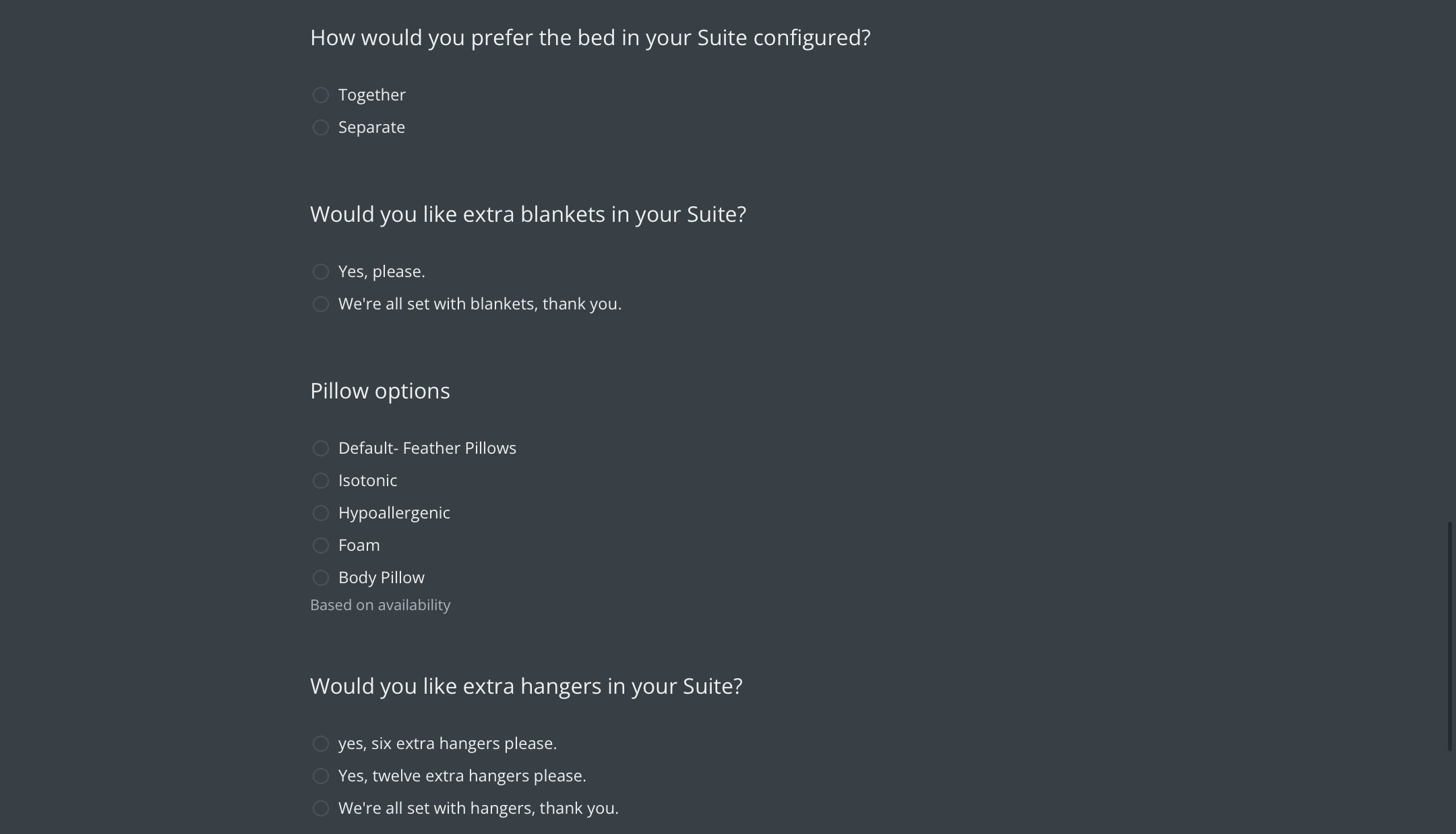Pick the Body Pillow option
The image size is (1456, 834).
coord(321,578)
